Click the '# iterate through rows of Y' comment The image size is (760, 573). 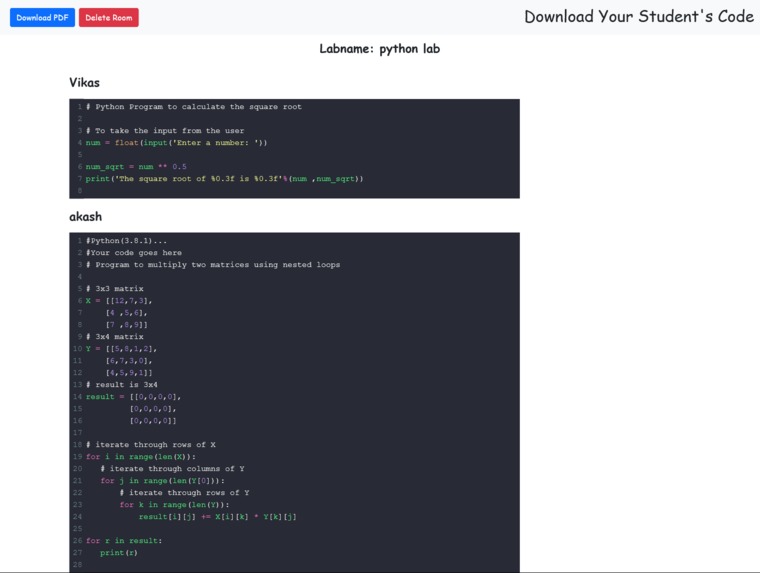coord(184,493)
